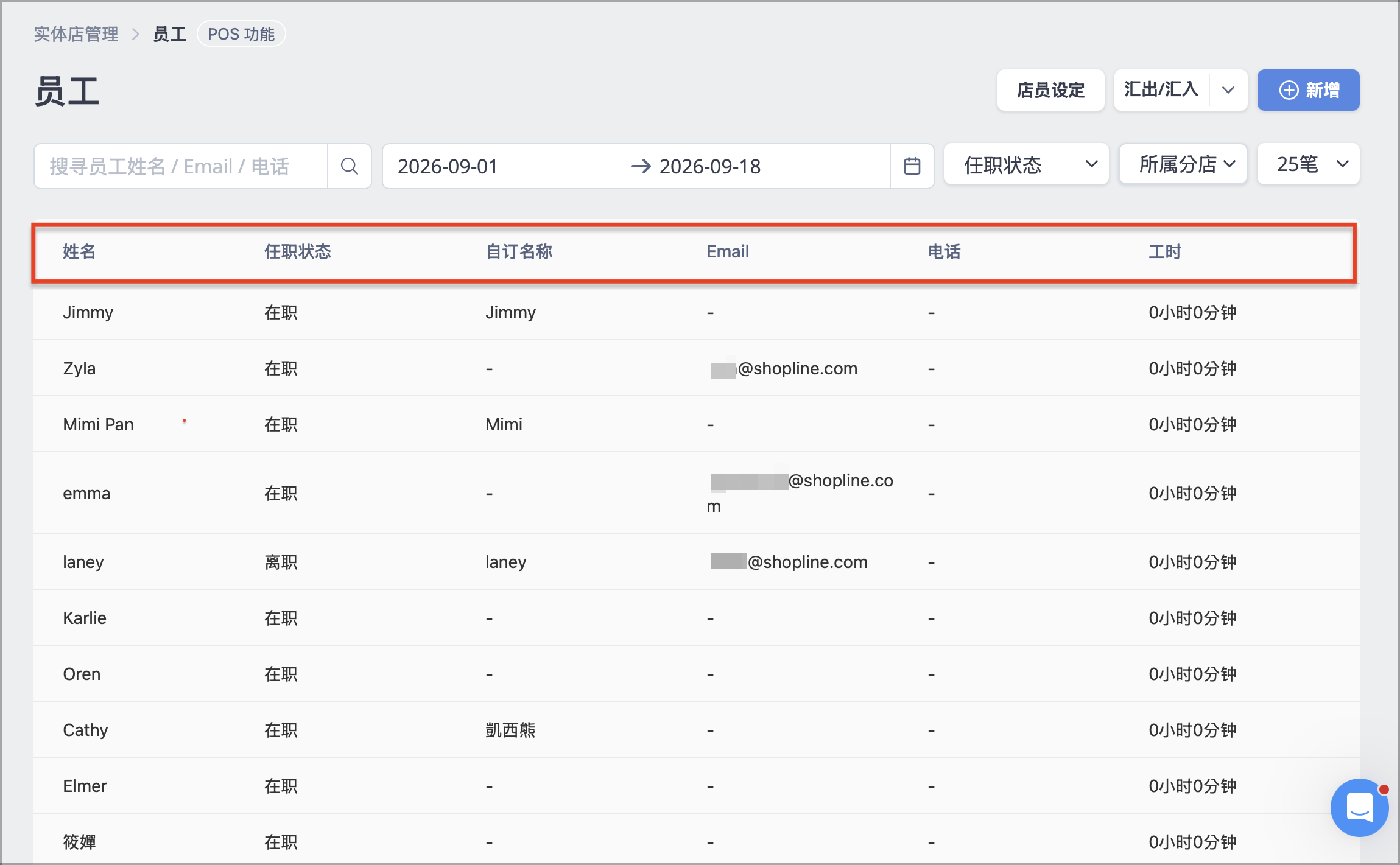Change the 25笔 page size dropdown
Image resolution: width=1400 pixels, height=865 pixels.
point(1309,164)
